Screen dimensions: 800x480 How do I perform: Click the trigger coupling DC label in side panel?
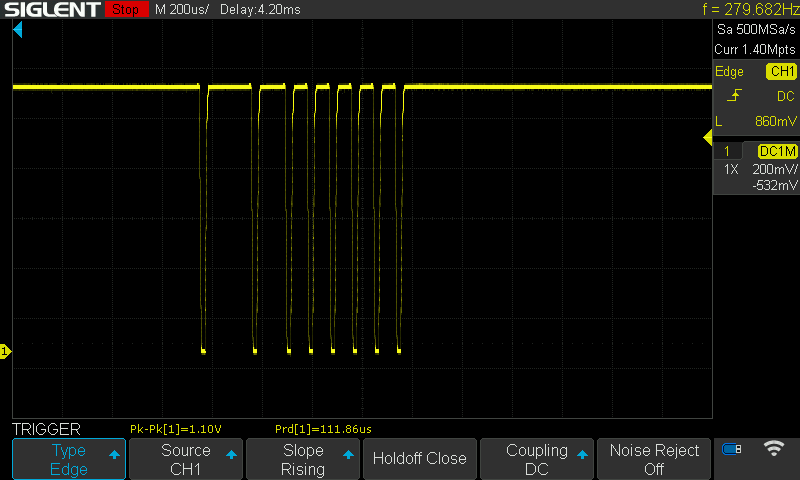(786, 96)
